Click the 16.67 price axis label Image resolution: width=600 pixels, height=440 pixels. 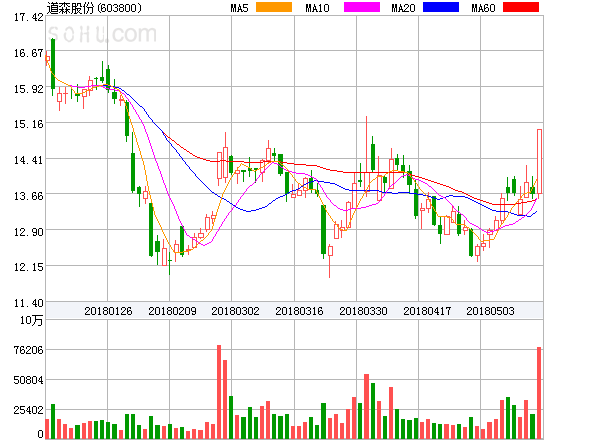coord(29,53)
